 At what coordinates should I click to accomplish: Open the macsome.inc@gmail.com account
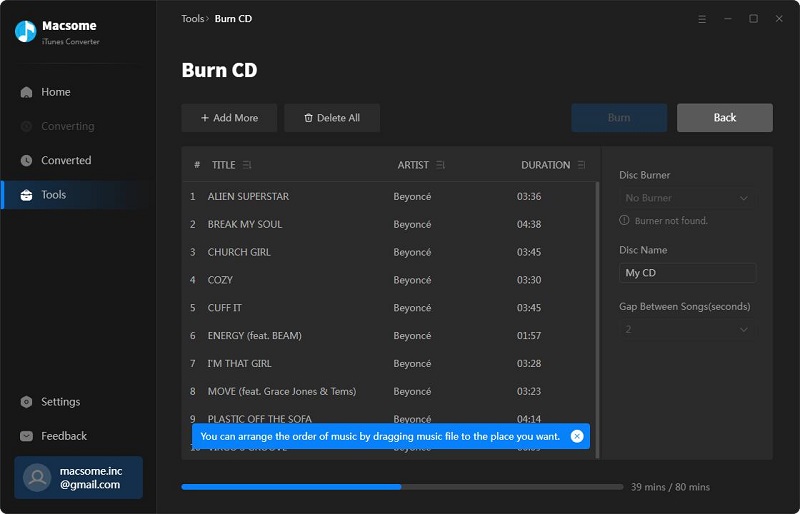(79, 477)
